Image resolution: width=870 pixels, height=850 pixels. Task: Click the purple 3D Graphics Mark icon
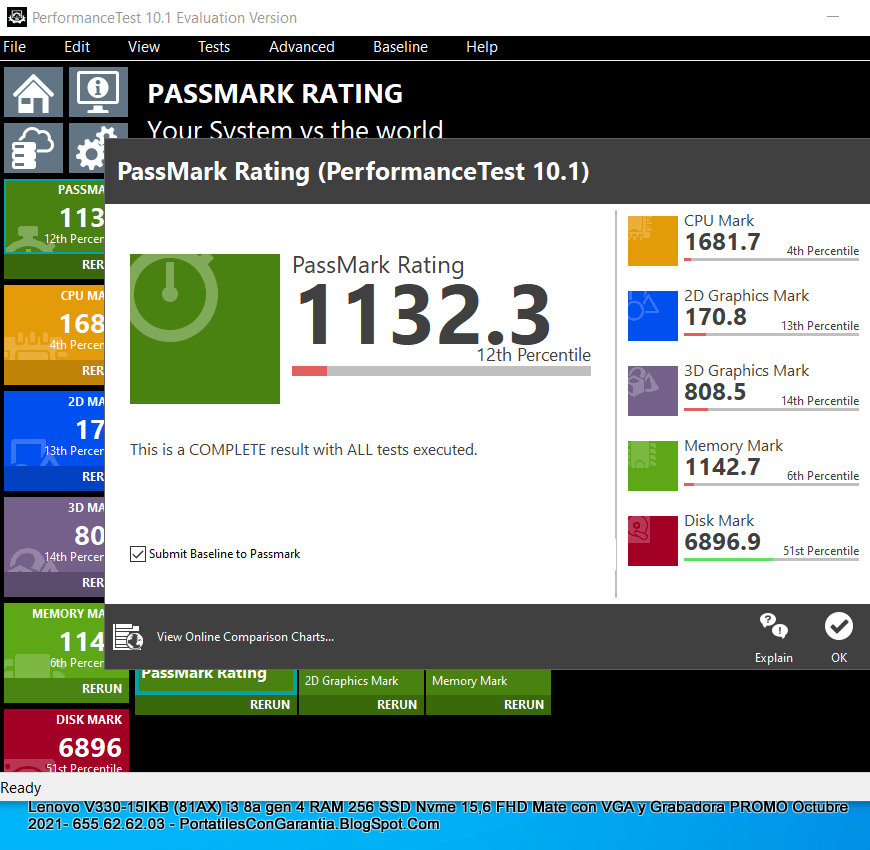pos(652,391)
